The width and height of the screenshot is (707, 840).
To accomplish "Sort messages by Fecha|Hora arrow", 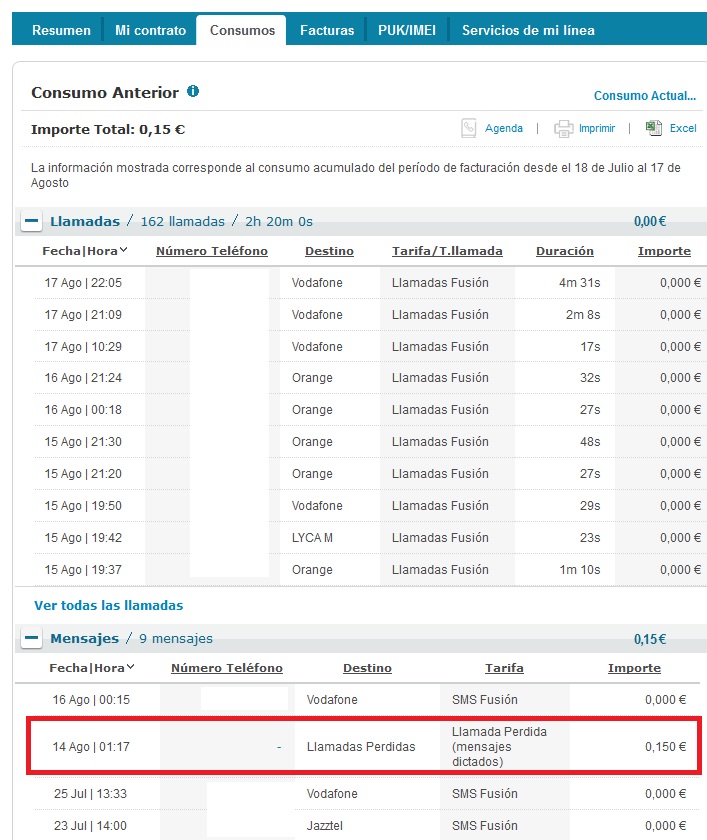I will point(131,666).
